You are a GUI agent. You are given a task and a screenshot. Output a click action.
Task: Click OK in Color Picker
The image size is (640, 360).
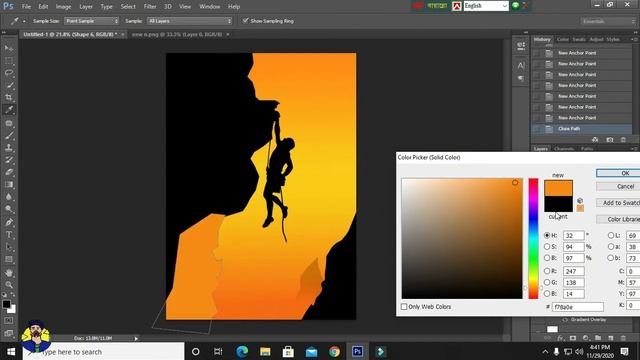(x=620, y=173)
